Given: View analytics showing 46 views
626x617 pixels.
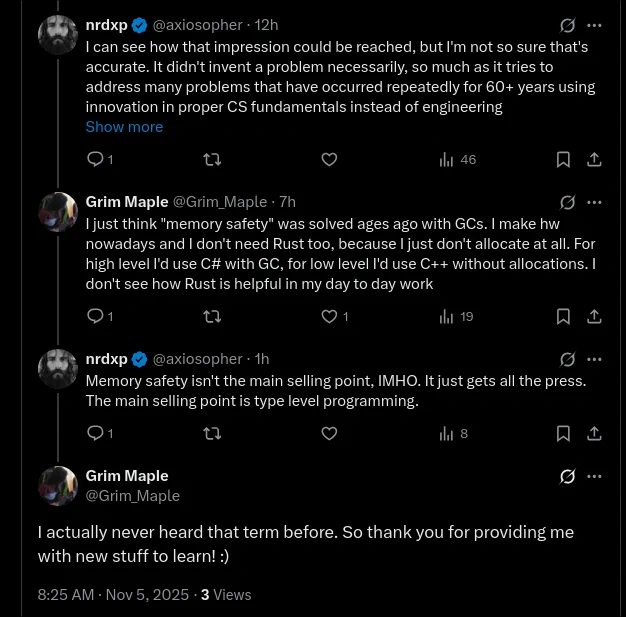Looking at the screenshot, I should (x=458, y=159).
